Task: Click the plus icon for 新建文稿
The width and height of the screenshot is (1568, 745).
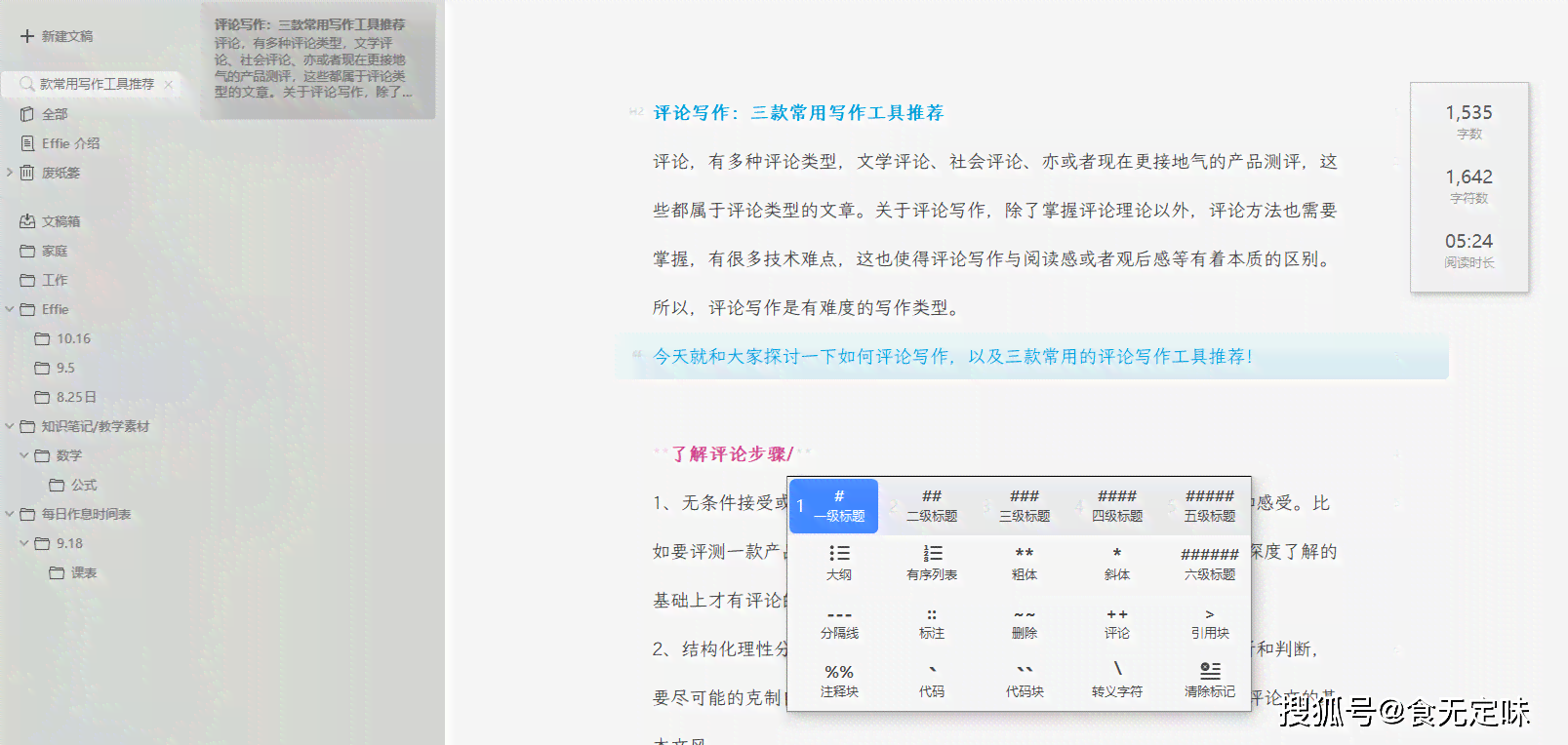Action: (x=27, y=36)
